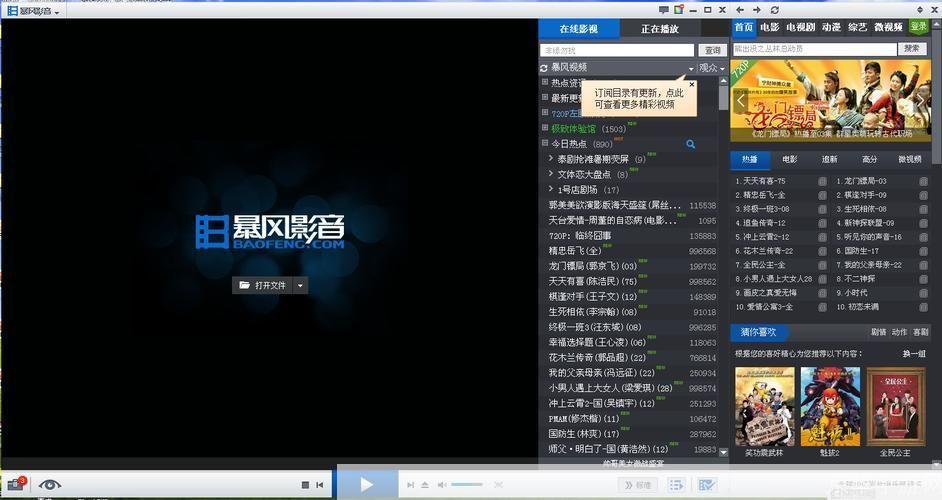The image size is (942, 500).
Task: Click the 换一组 link
Action: (913, 354)
